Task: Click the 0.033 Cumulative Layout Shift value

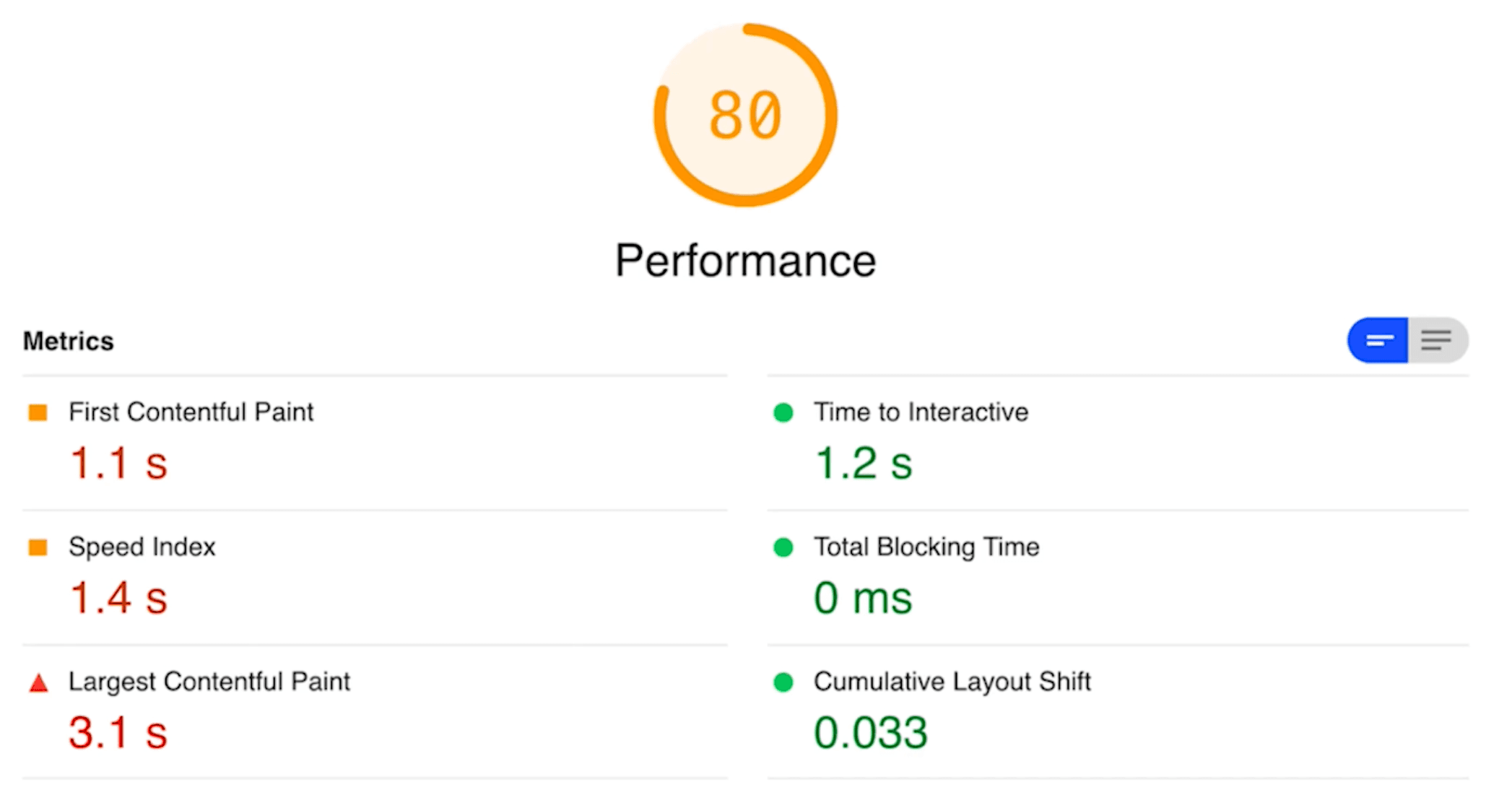Action: (870, 733)
